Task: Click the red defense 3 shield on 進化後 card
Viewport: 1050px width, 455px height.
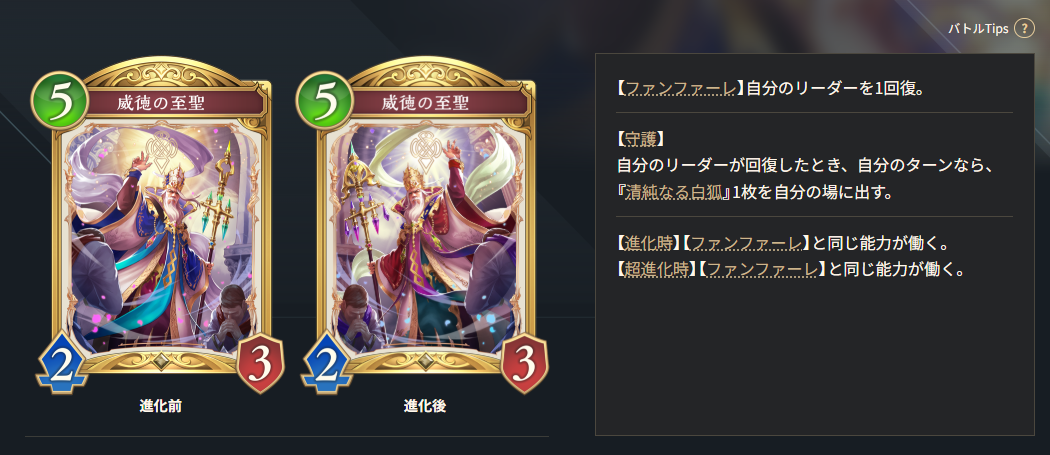Action: pos(525,363)
